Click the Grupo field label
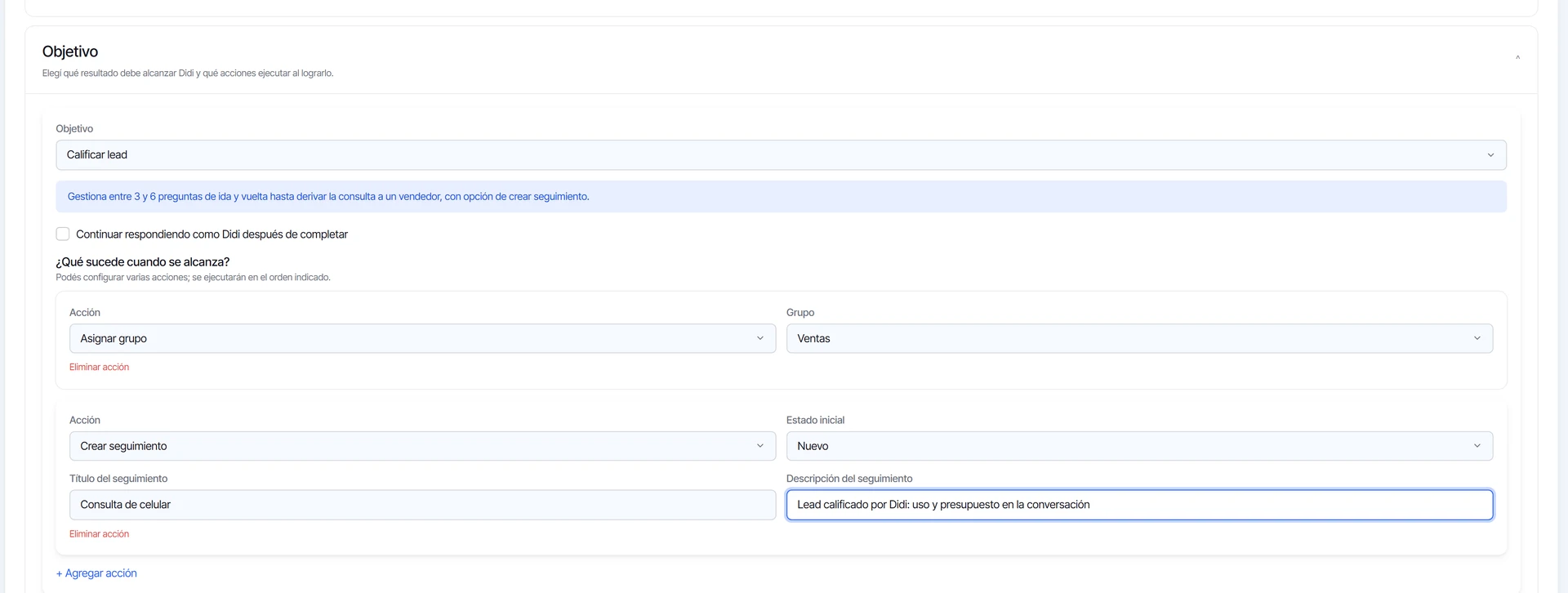1568x593 pixels. [x=800, y=313]
